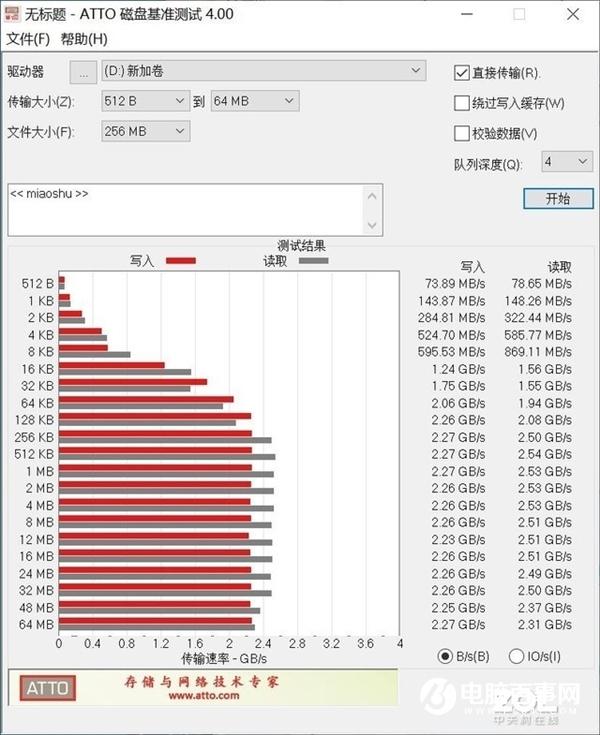Close the ATTO benchmark window

tap(573, 14)
